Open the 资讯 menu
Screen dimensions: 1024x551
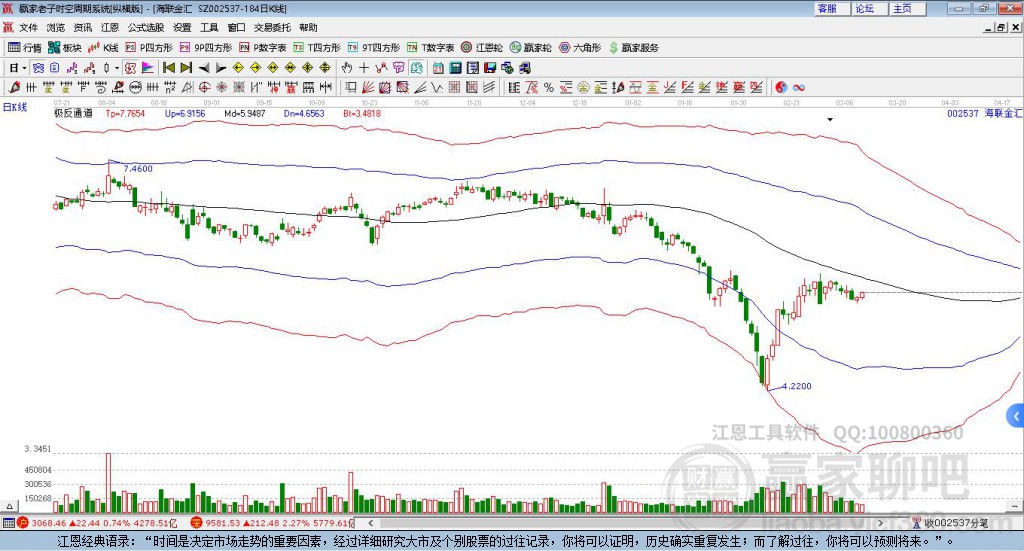tap(82, 27)
